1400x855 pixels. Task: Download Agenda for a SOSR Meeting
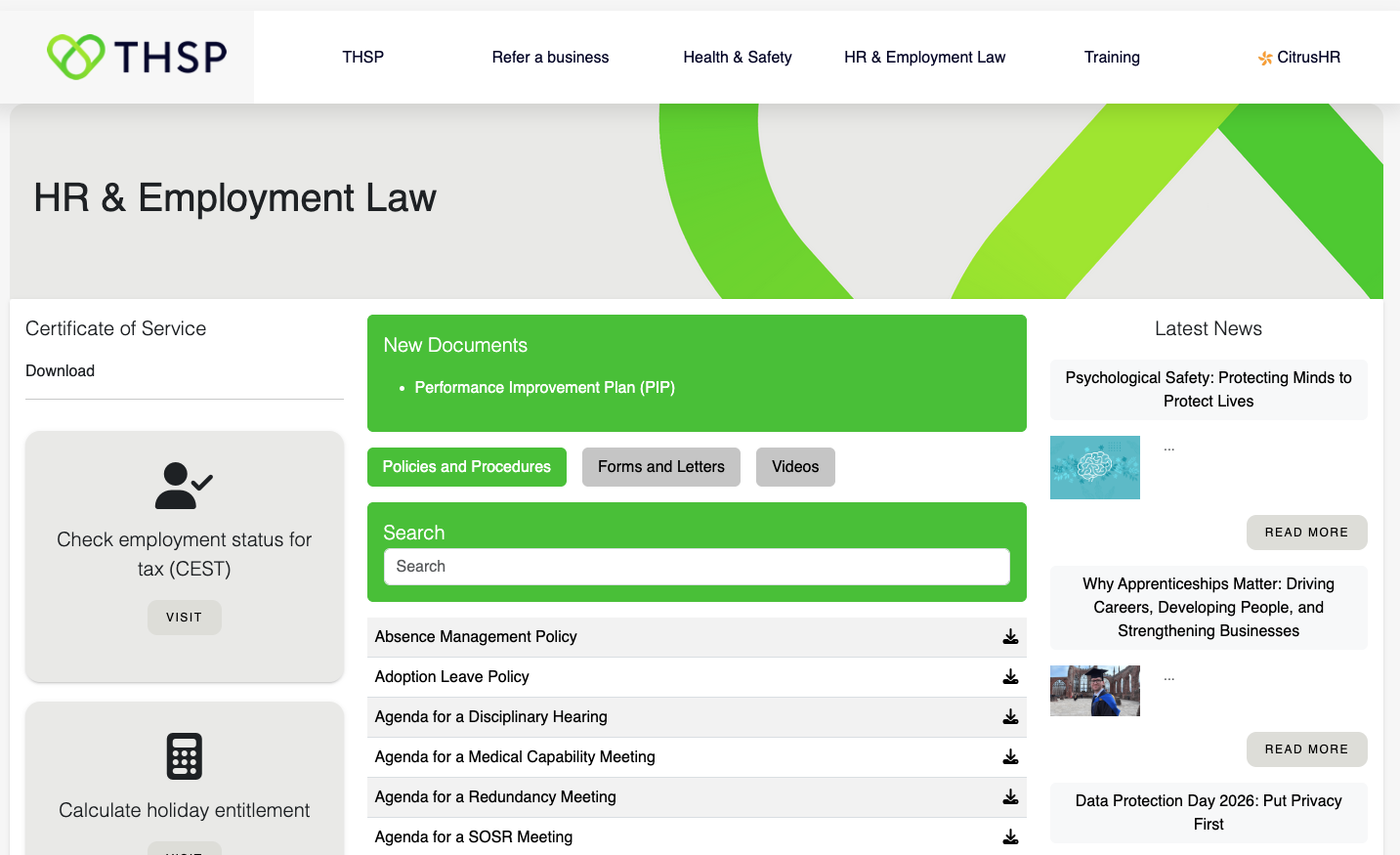click(x=1010, y=837)
